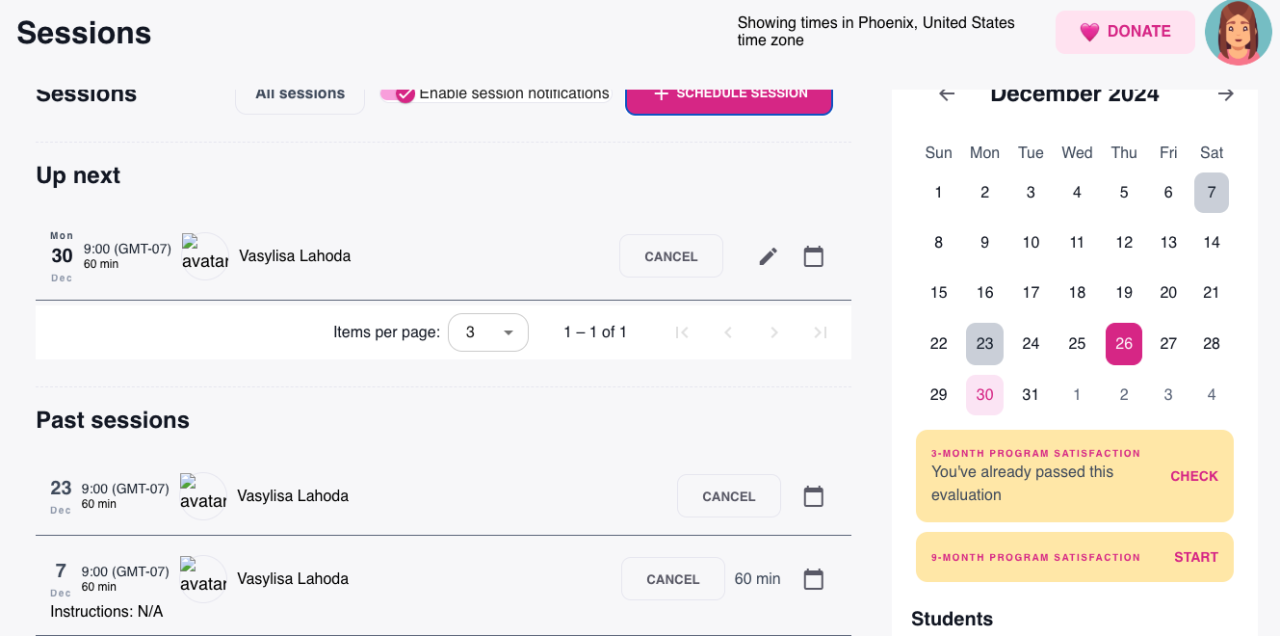This screenshot has width=1280, height=636.
Task: Open the All sessions filter
Action: [300, 95]
